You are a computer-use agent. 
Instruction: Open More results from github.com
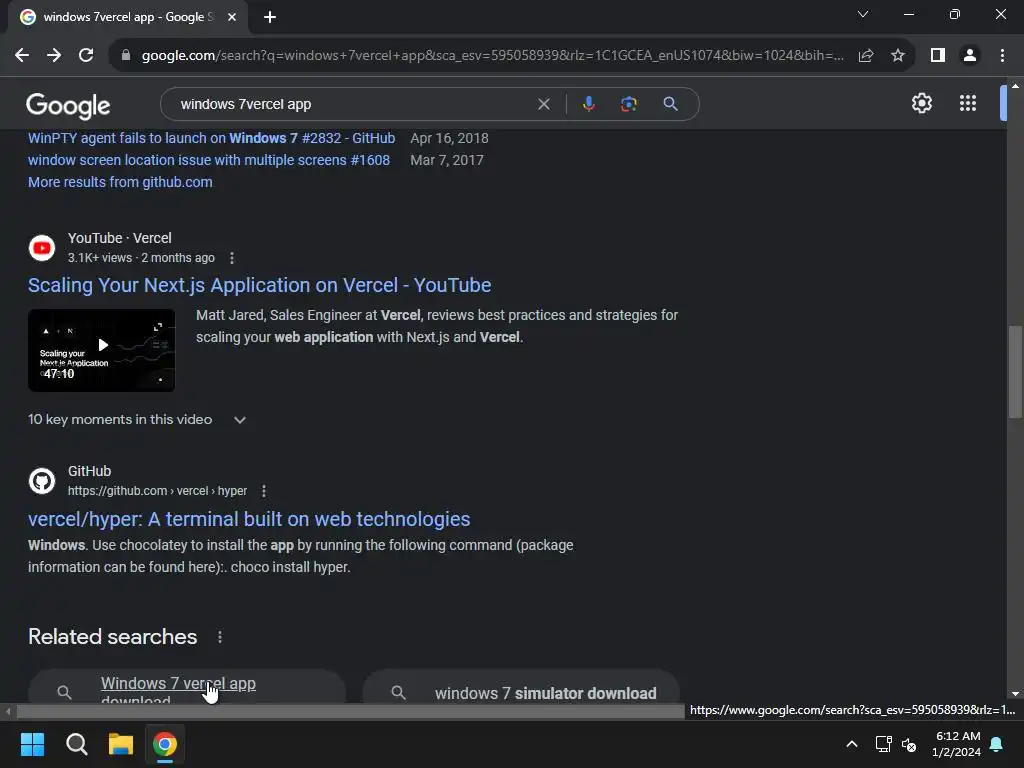[120, 182]
